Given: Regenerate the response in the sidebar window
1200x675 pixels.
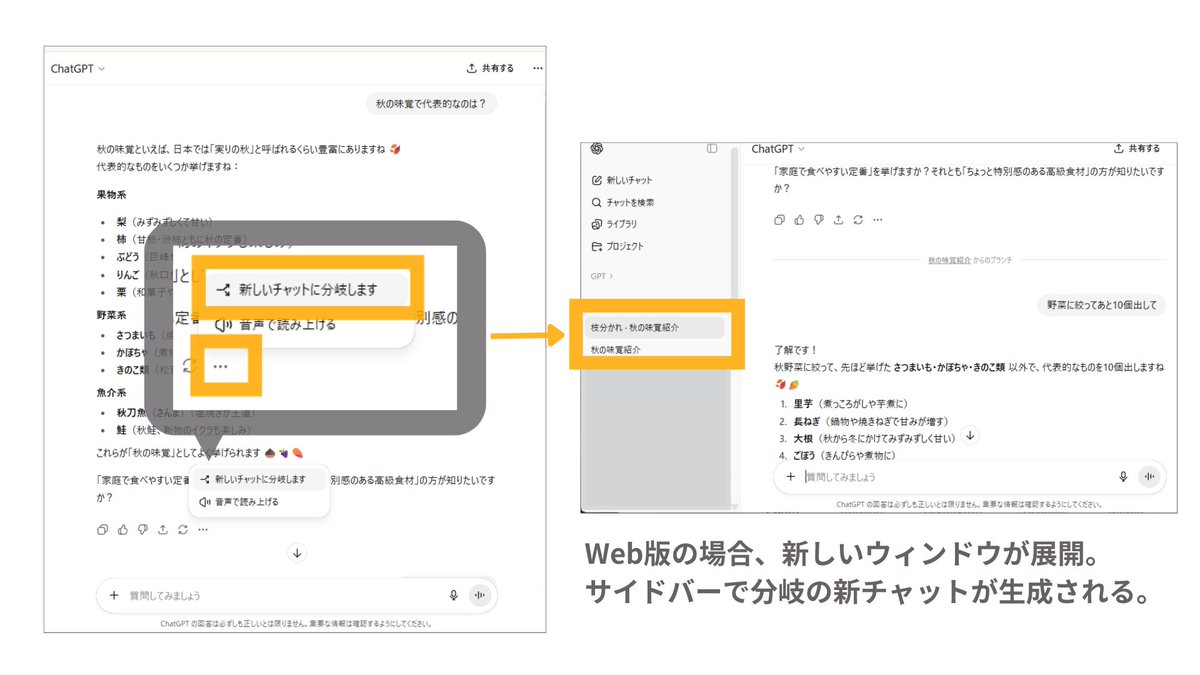Looking at the screenshot, I should pos(858,219).
